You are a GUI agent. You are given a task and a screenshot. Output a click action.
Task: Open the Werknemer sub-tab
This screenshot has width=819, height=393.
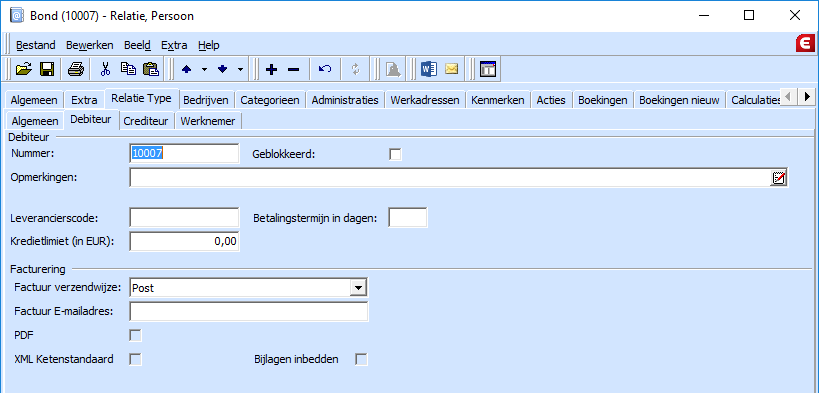point(208,121)
